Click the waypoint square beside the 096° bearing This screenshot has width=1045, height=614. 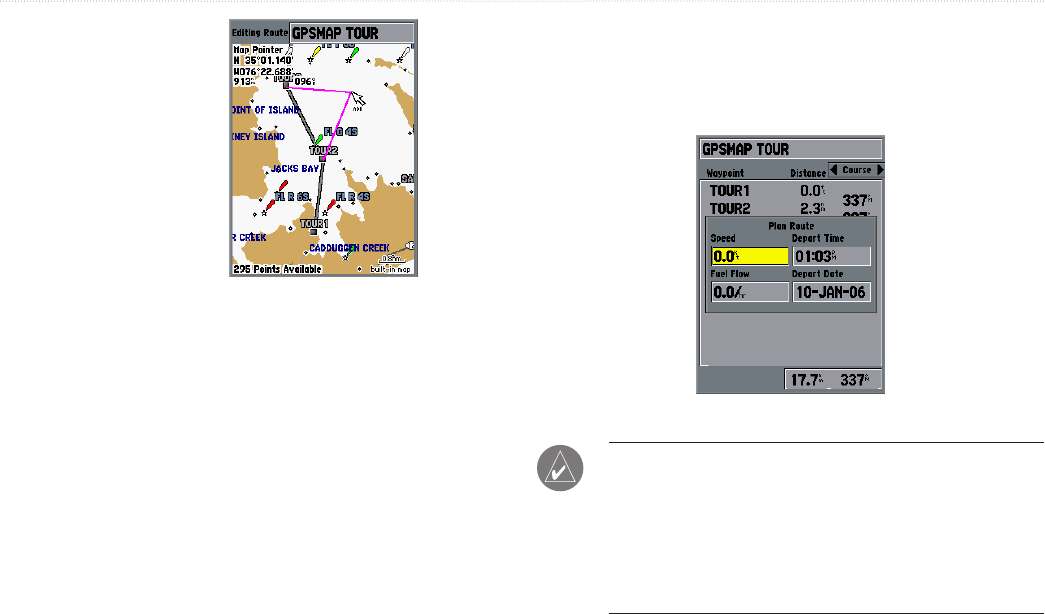pos(287,85)
